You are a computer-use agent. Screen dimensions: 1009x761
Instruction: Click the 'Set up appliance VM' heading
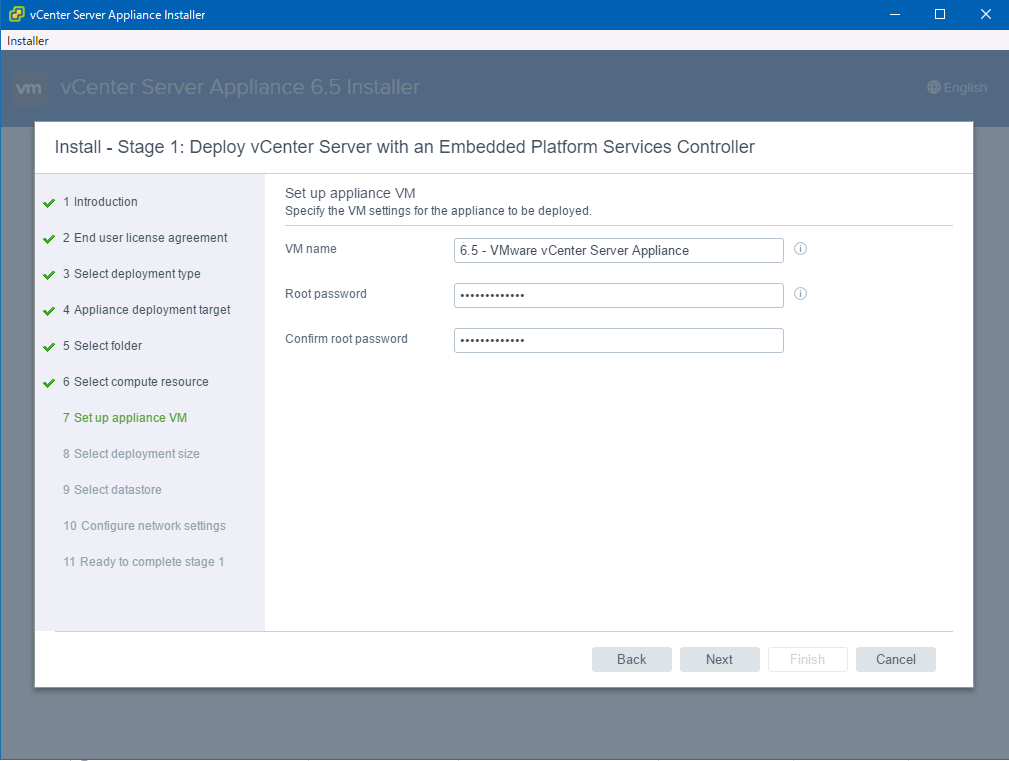tap(350, 193)
